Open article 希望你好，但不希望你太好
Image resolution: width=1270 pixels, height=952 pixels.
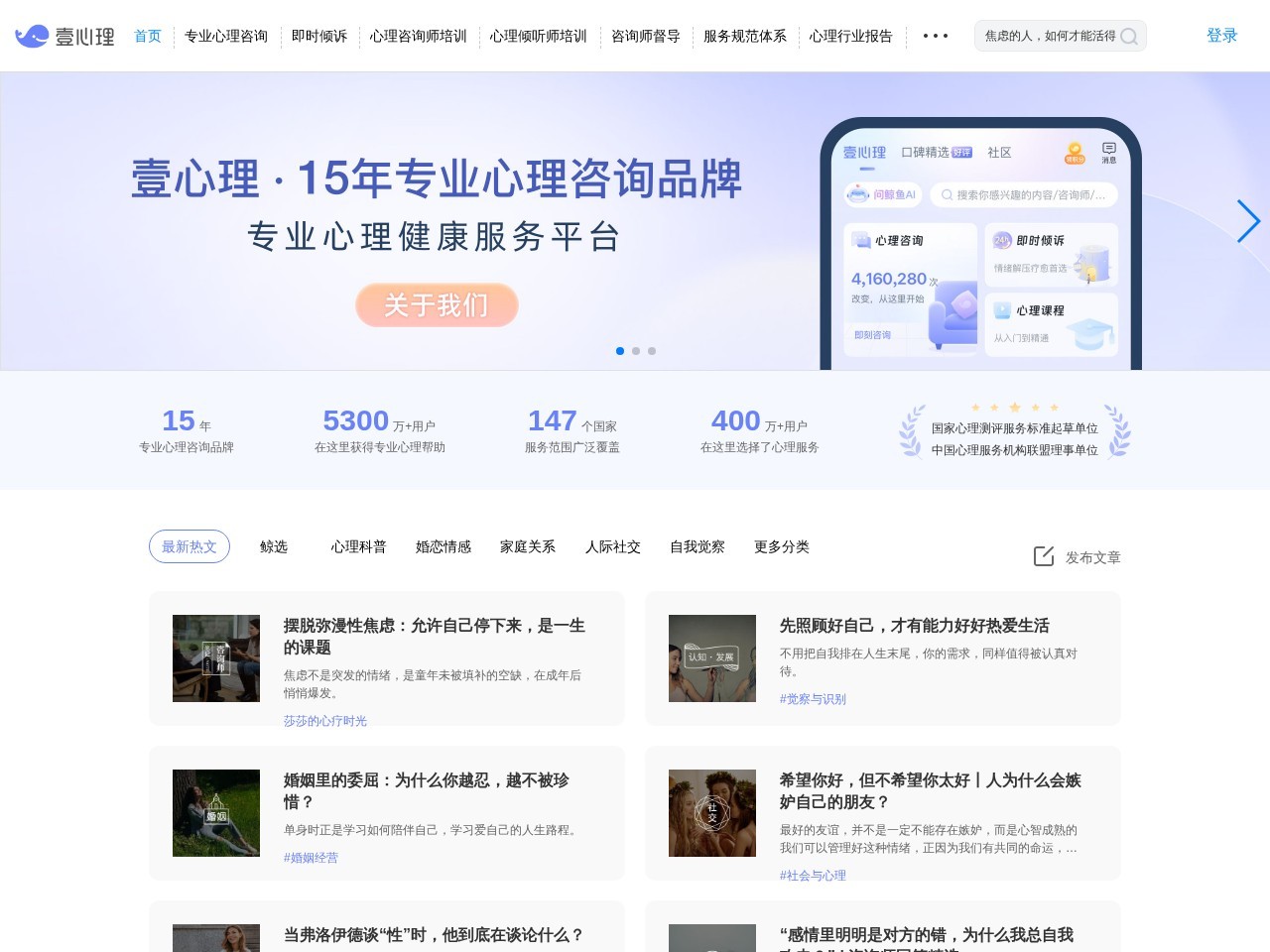tap(931, 790)
